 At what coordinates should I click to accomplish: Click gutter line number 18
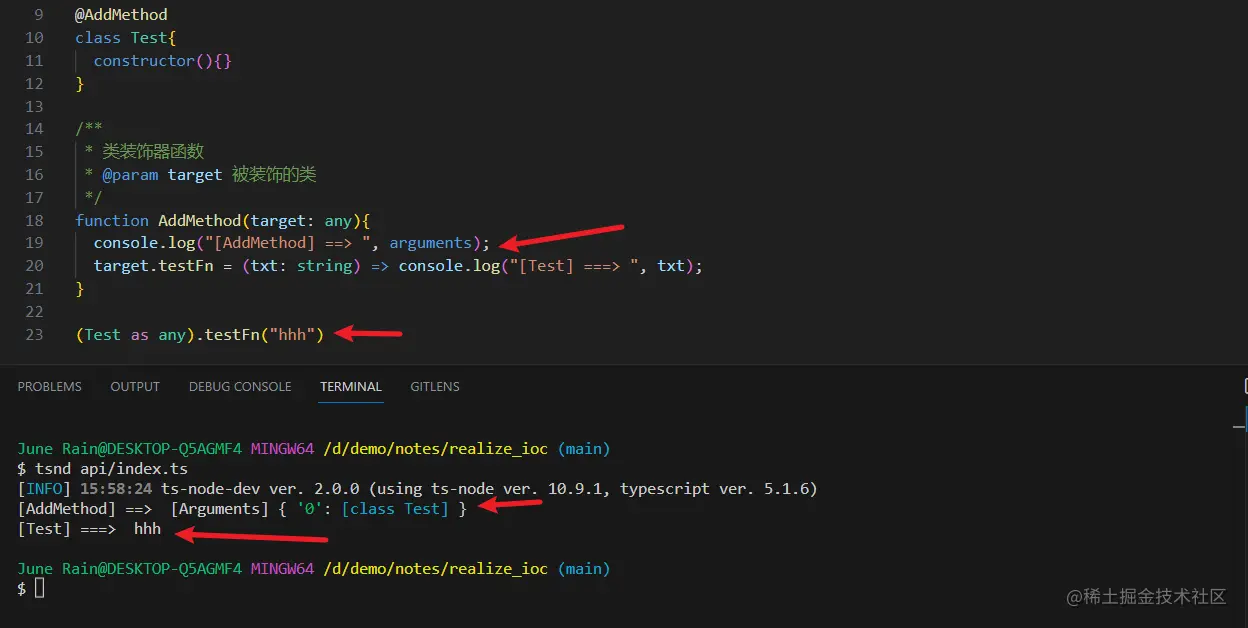[x=34, y=220]
